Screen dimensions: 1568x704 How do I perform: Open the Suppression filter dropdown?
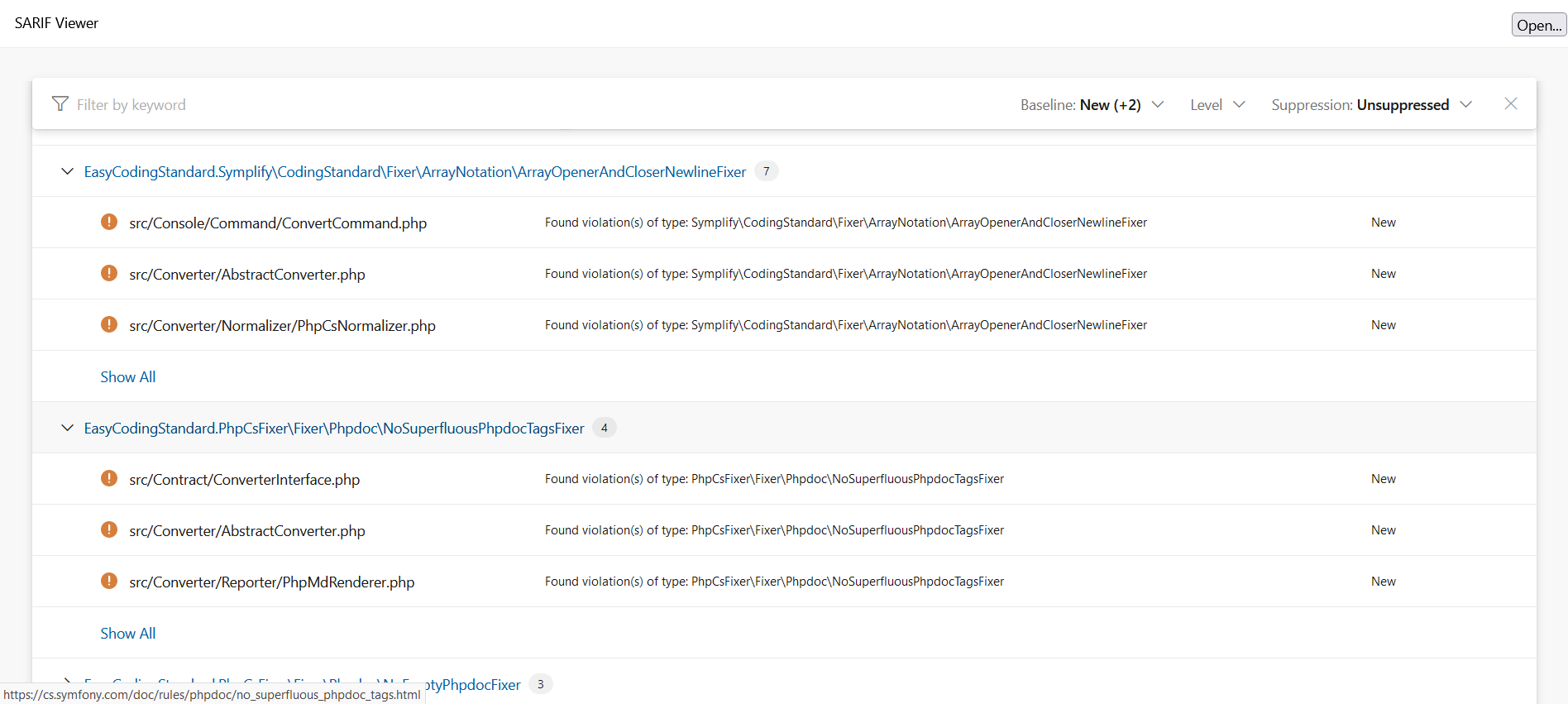(x=1371, y=105)
